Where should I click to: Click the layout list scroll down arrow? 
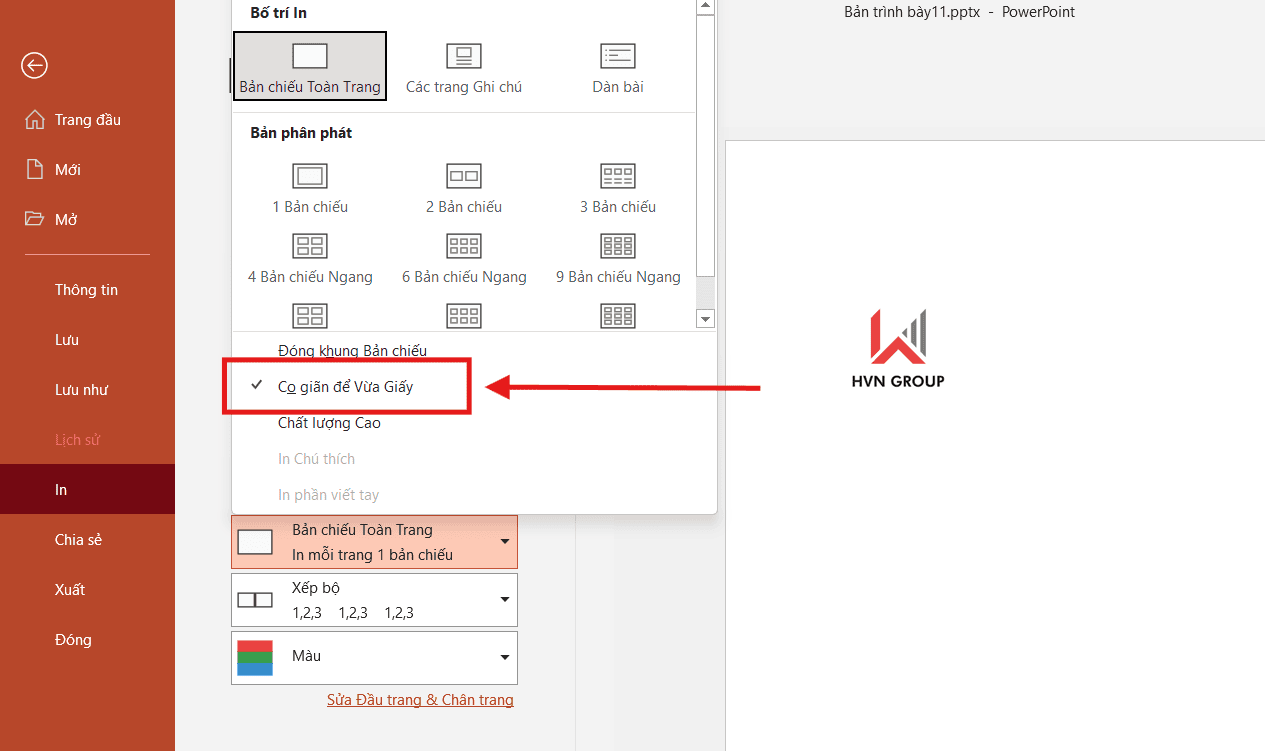point(705,318)
